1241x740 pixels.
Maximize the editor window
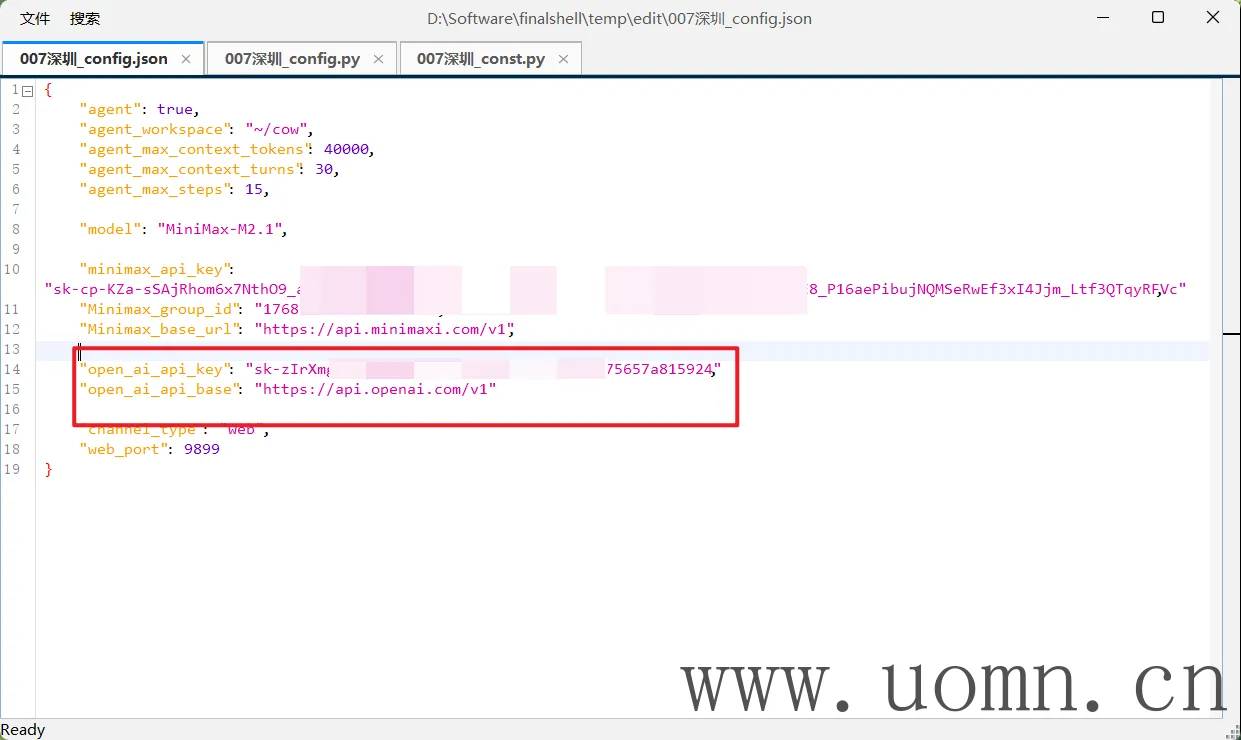coord(1157,18)
